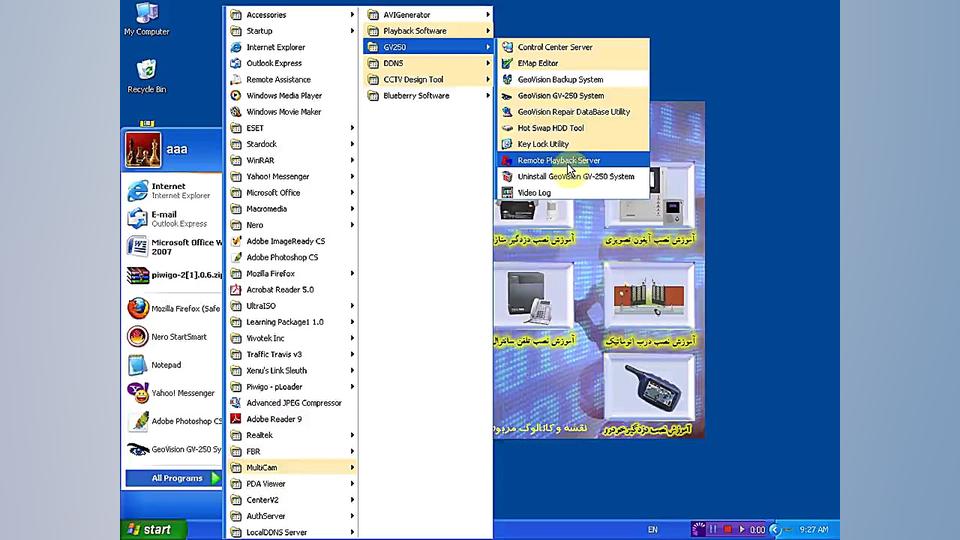Open Nero StartSmart from start menu
This screenshot has height=540, width=960.
[x=173, y=337]
